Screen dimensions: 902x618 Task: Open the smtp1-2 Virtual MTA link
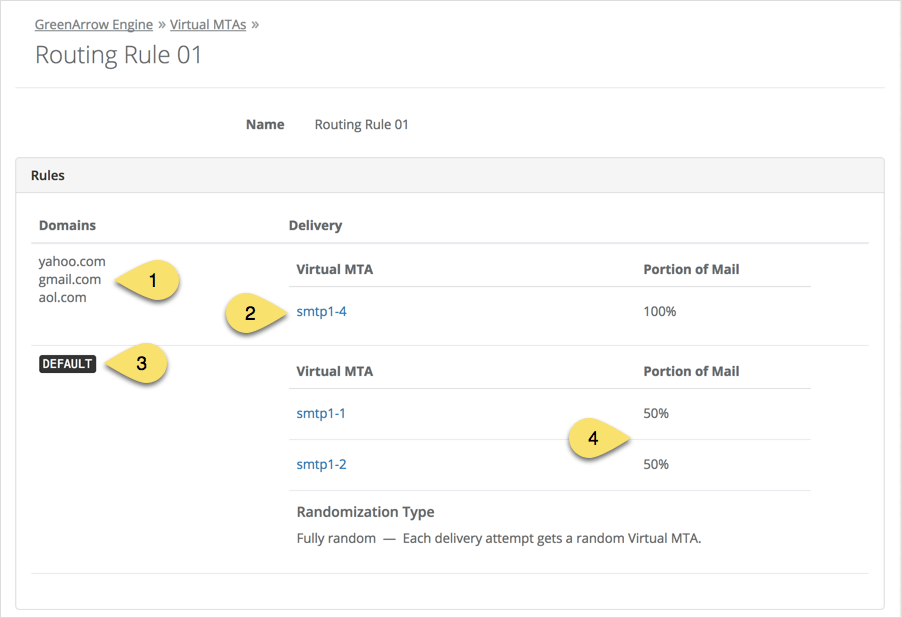[321, 464]
